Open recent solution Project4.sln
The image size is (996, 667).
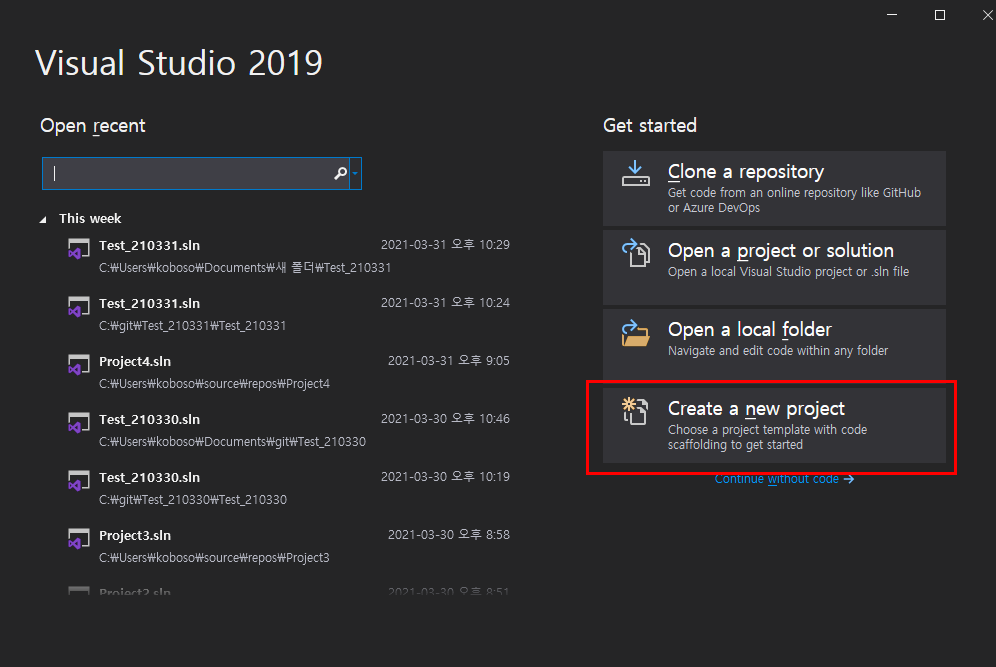point(290,372)
